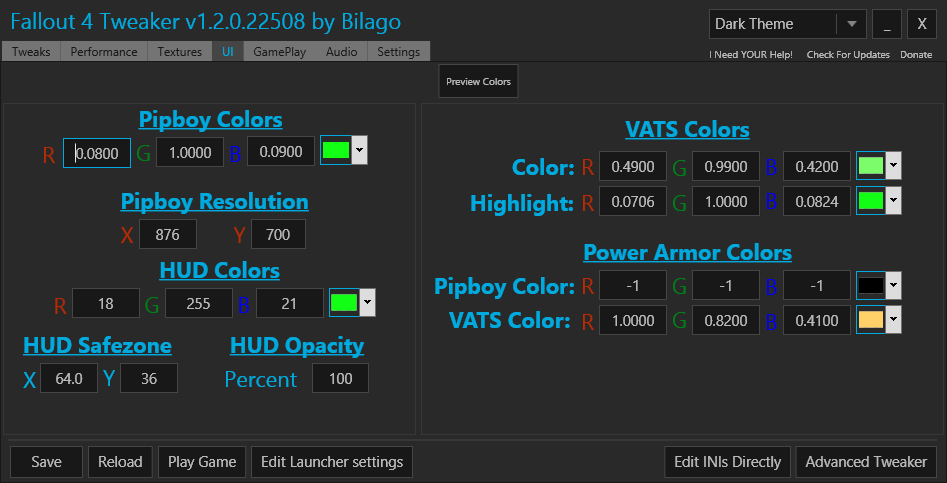Click VATS Highlight G field 1.0000

pyautogui.click(x=725, y=201)
